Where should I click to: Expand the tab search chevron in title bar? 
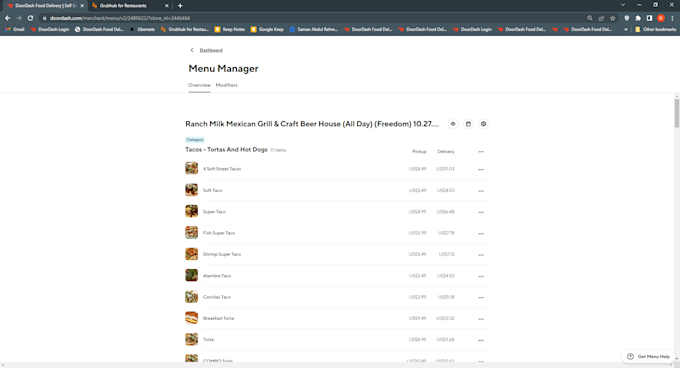(x=623, y=5)
